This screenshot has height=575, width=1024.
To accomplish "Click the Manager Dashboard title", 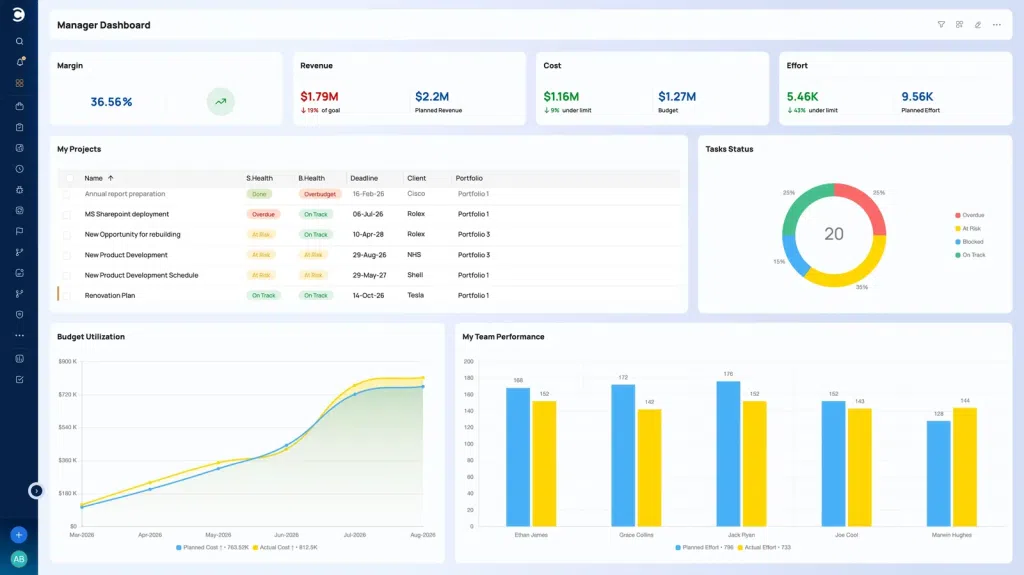I will (103, 25).
